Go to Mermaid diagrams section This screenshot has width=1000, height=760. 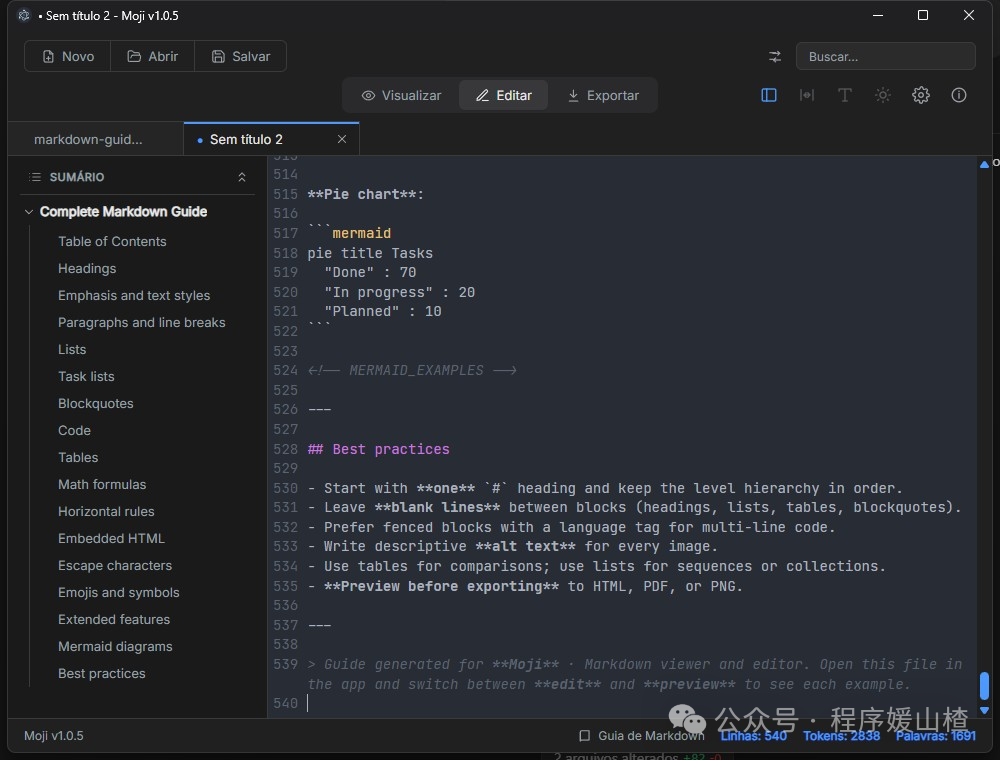(115, 647)
